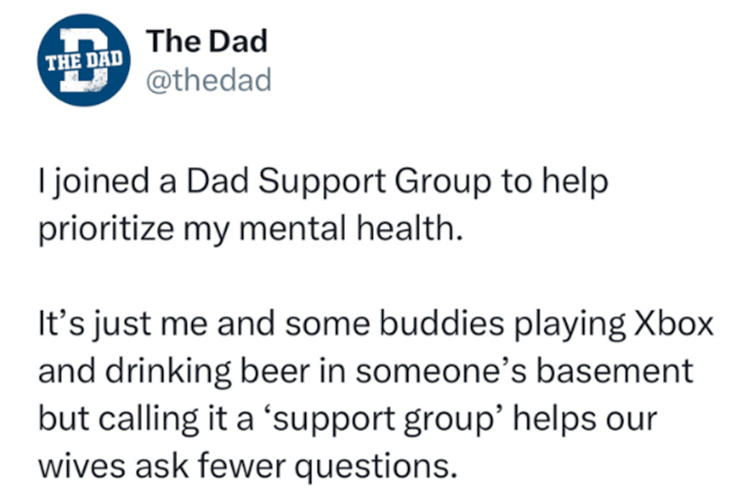Click the @thedad handle
The height and width of the screenshot is (499, 750).
[208, 80]
